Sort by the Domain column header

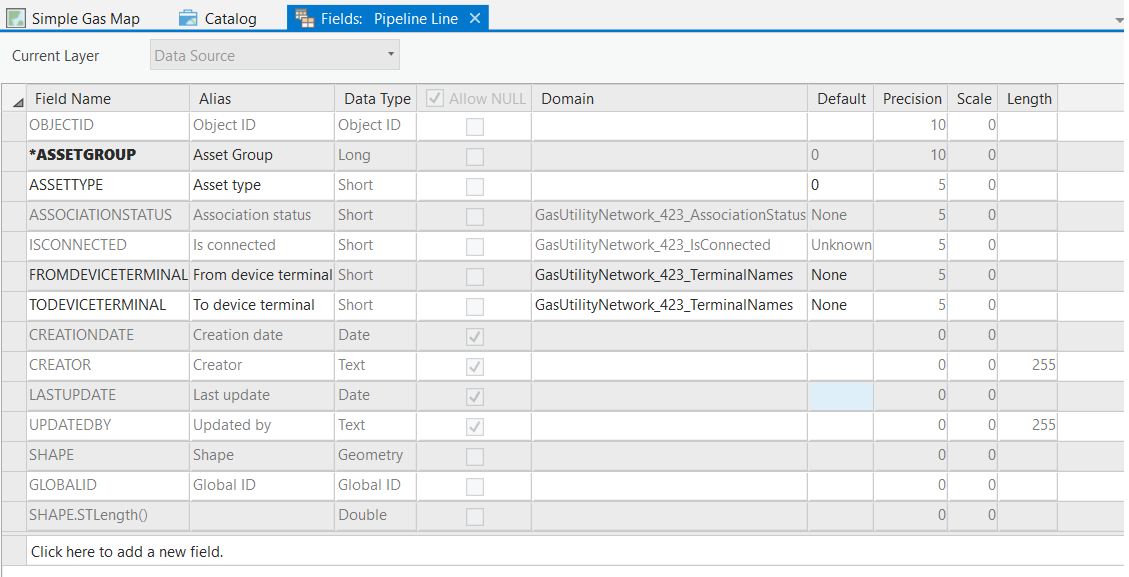(670, 99)
